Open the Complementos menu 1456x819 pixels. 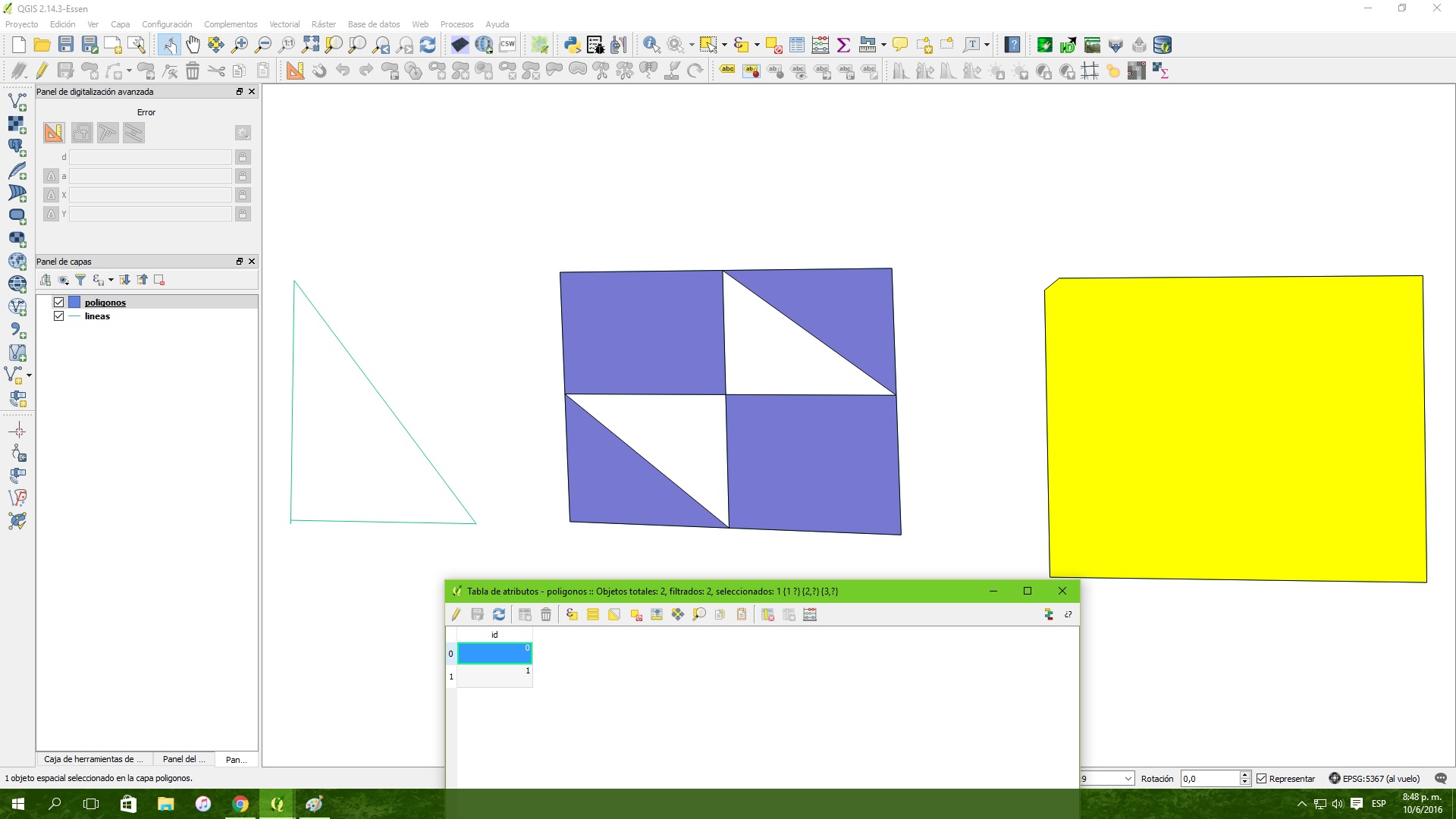point(231,24)
